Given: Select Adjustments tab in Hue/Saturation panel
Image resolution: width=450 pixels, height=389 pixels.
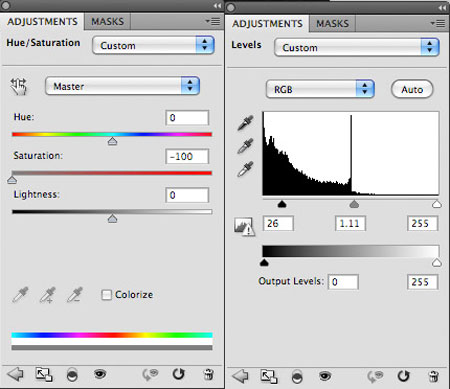Looking at the screenshot, I should (42, 22).
